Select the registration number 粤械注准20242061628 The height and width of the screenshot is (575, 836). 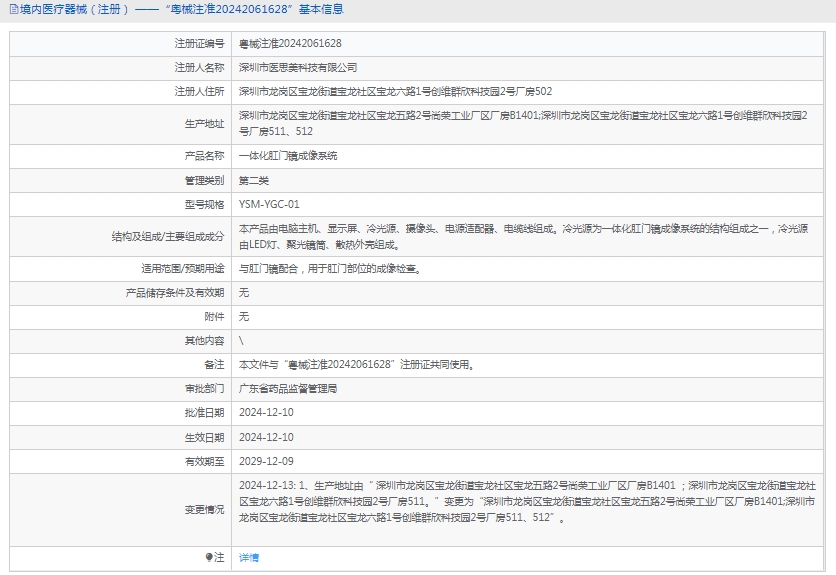coord(290,44)
